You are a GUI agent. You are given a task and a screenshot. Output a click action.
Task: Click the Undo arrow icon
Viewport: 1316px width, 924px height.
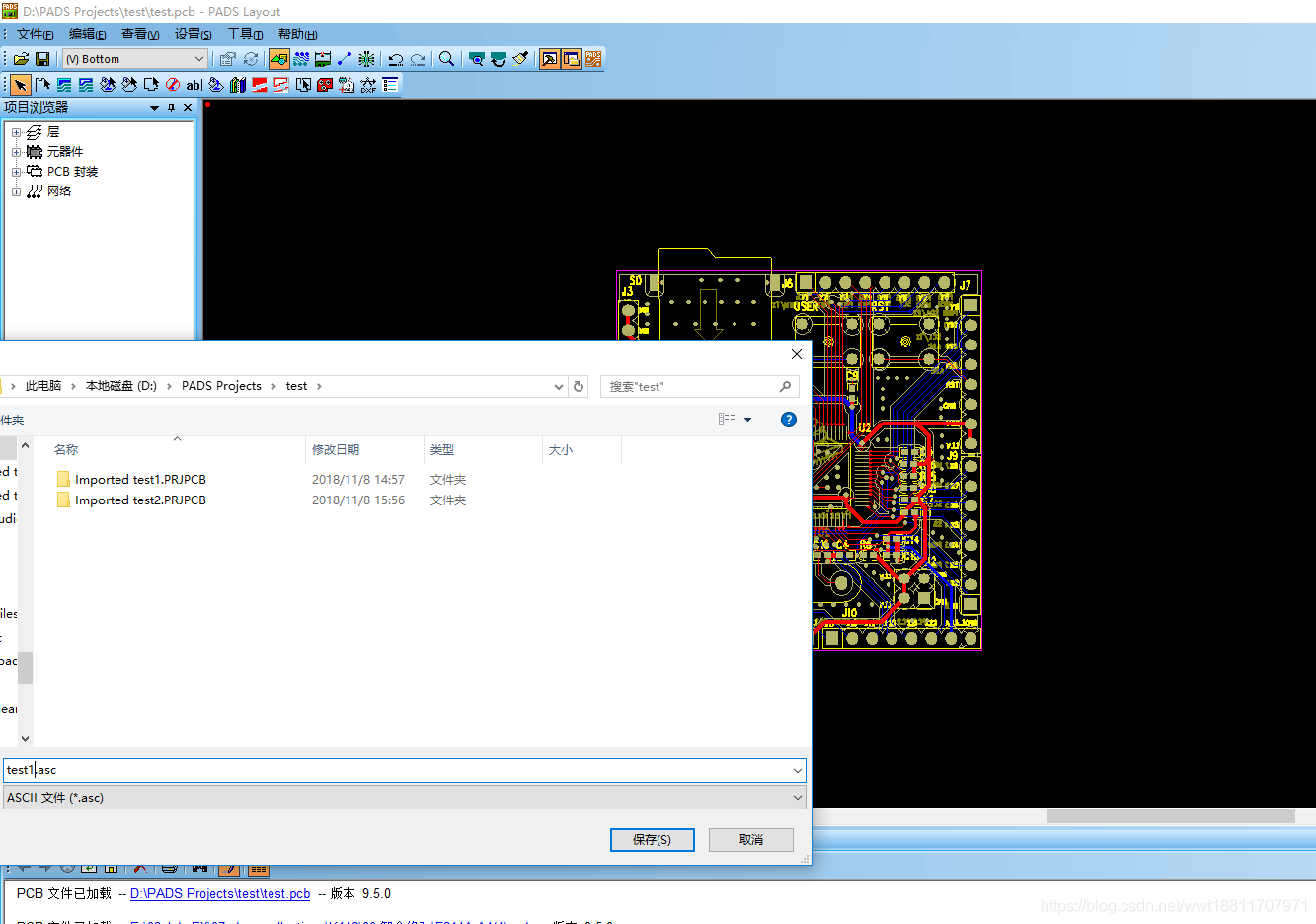395,59
